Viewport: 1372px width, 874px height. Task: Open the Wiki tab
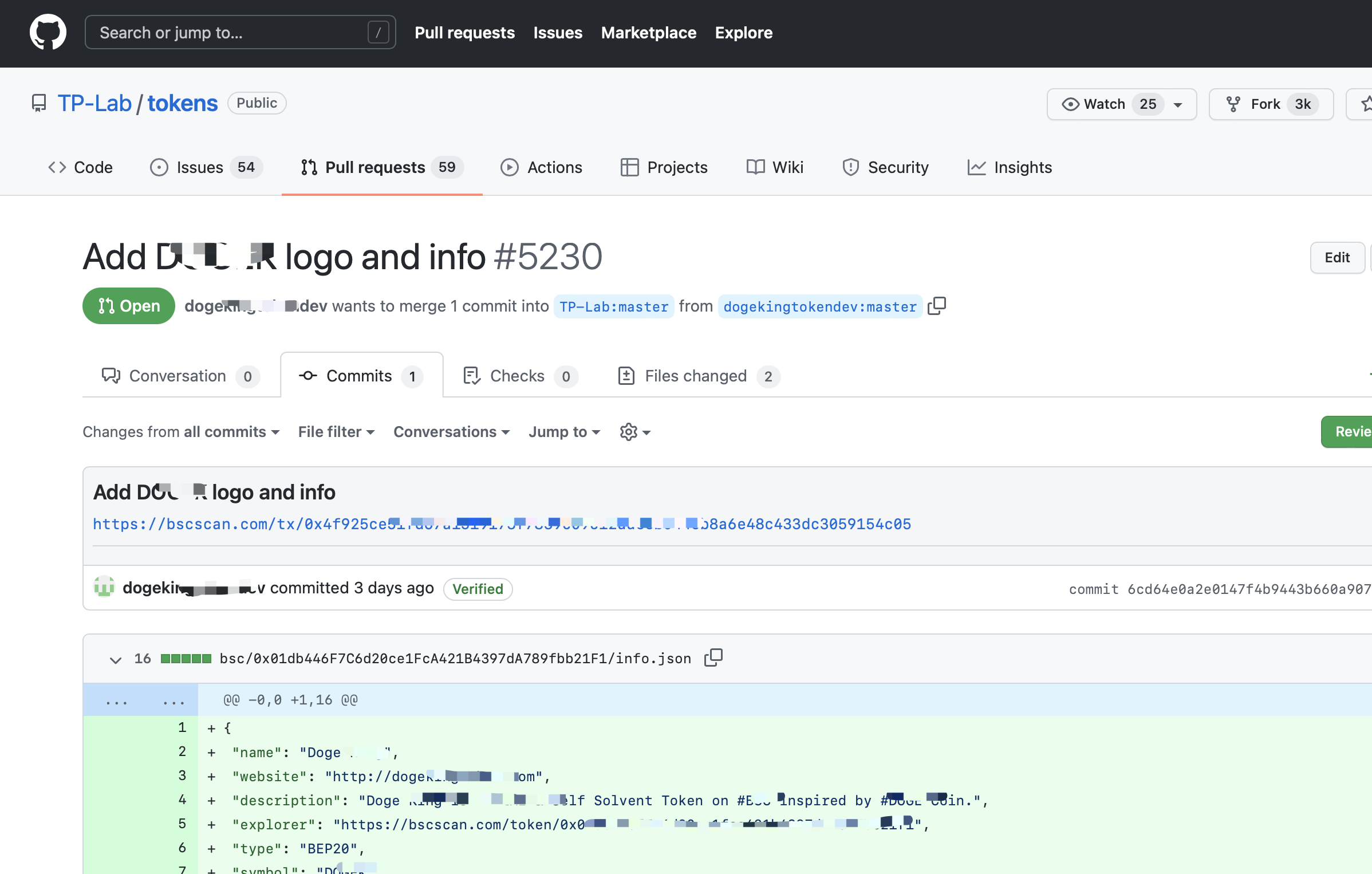(x=775, y=167)
